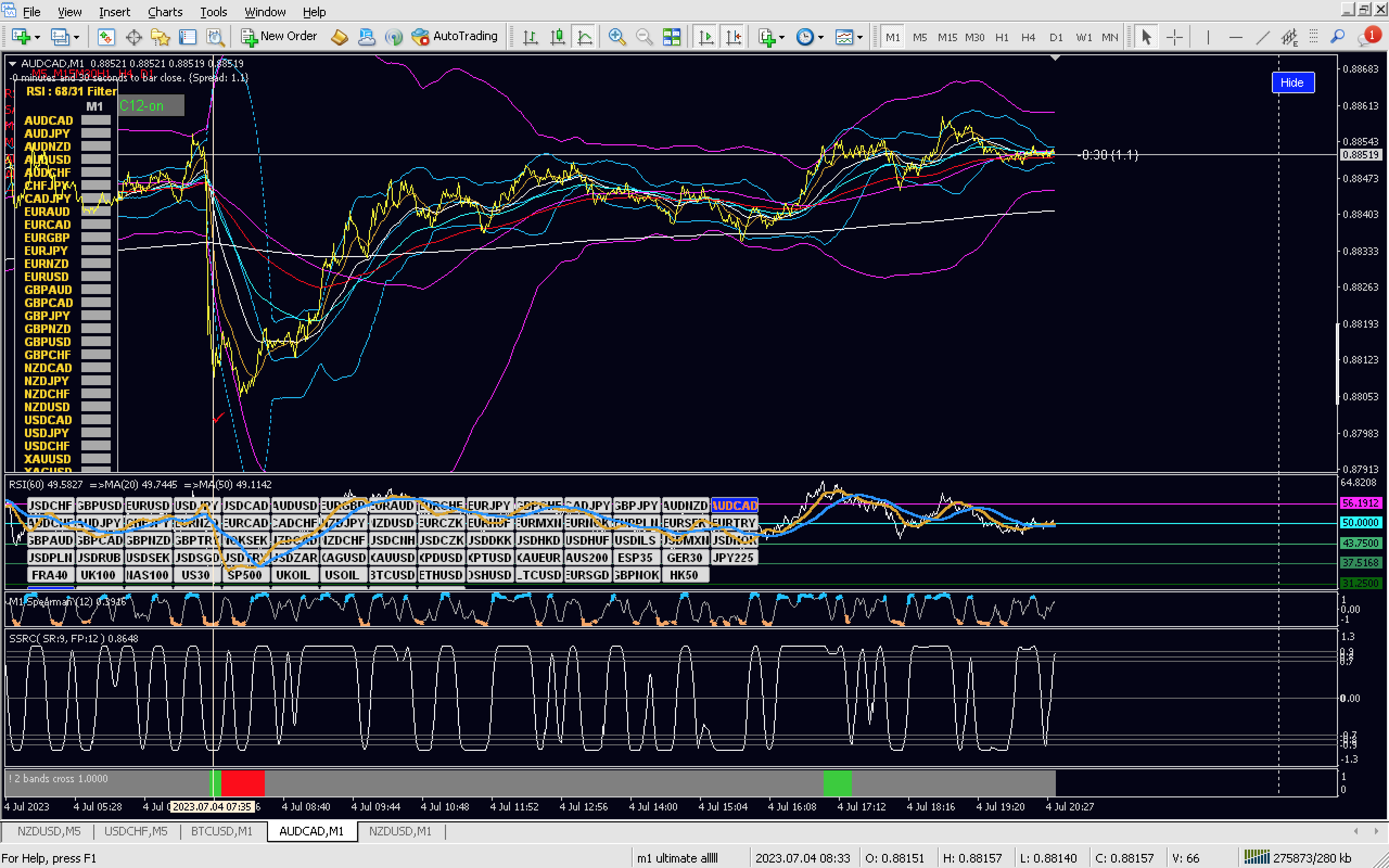The width and height of the screenshot is (1389, 868).
Task: Select the SP500 symbol in the symbol grid
Action: pyautogui.click(x=245, y=575)
